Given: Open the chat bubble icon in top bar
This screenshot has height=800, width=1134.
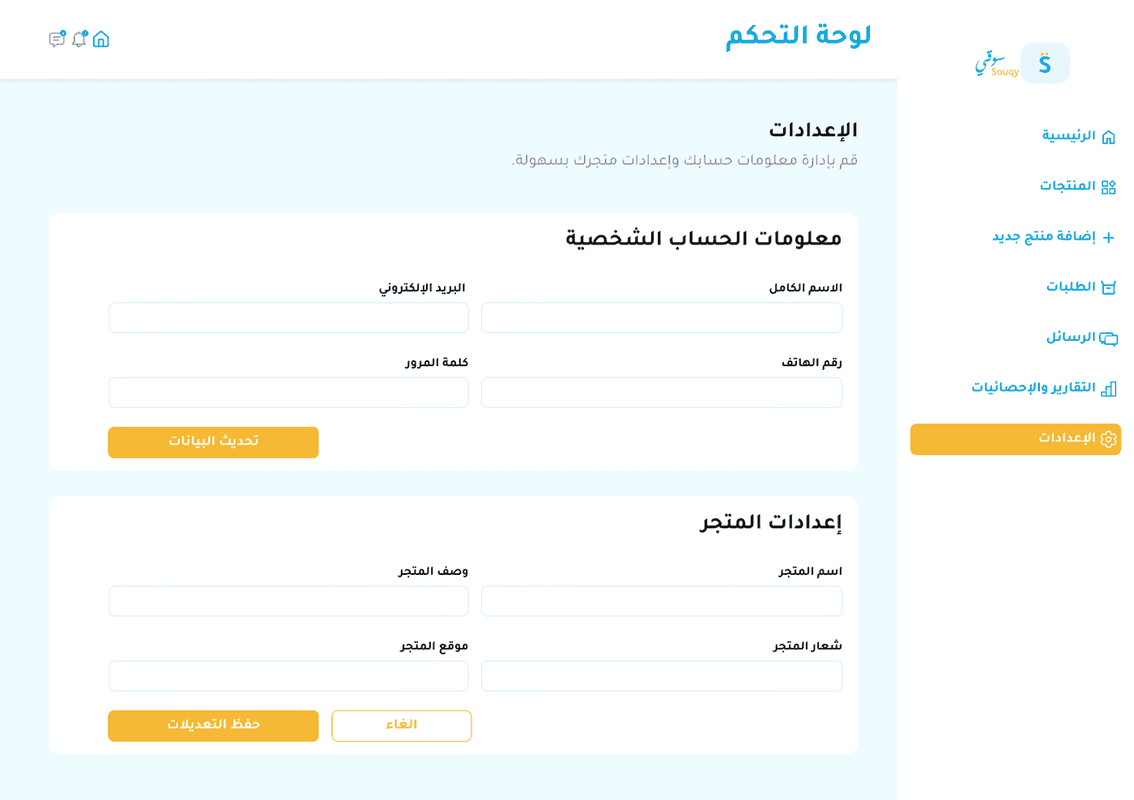Looking at the screenshot, I should click(56, 39).
